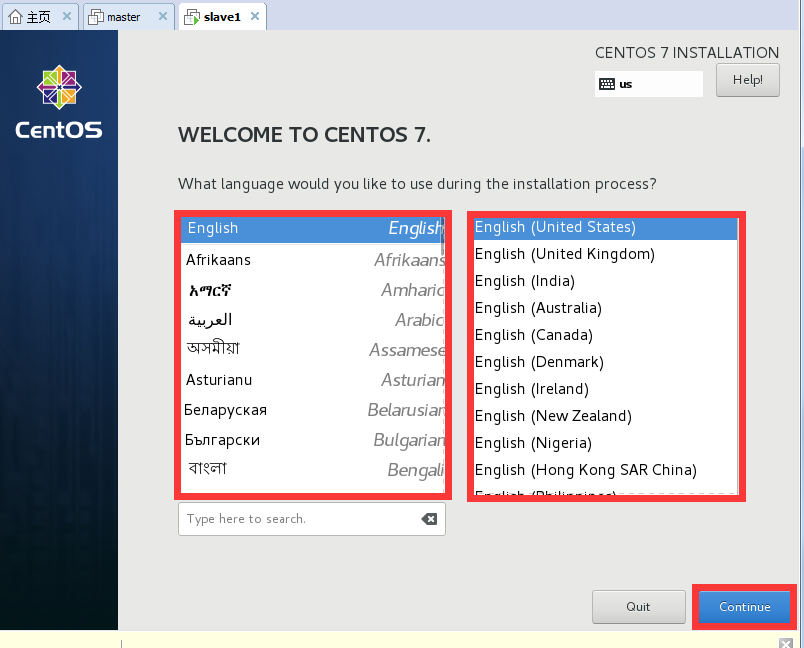Close the master tab
The height and width of the screenshot is (648, 804).
pyautogui.click(x=163, y=16)
